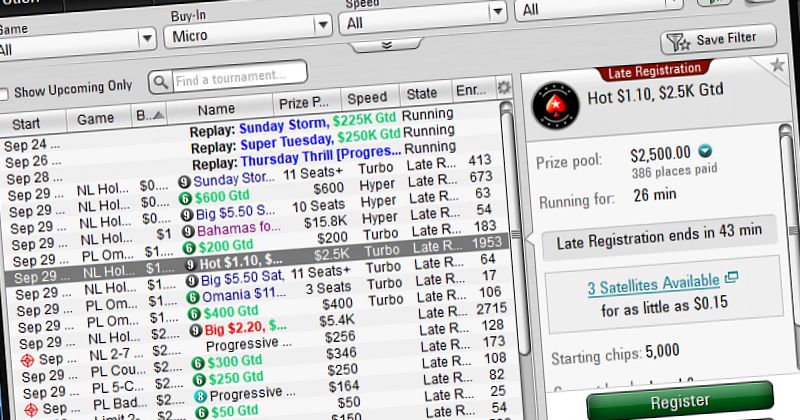Expand more filters with the double chevron
Screen dimensions: 800x420
(x=385, y=46)
